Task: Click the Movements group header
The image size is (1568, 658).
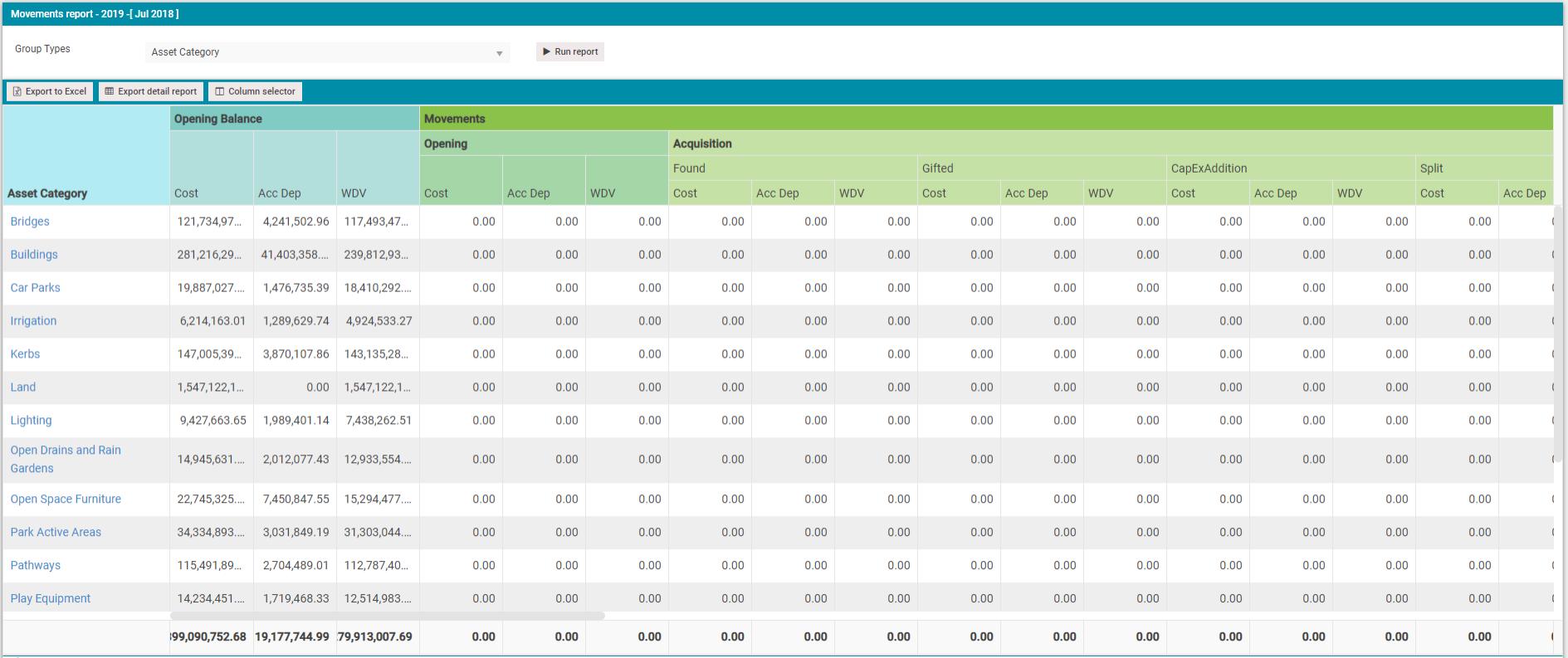Action: click(986, 119)
